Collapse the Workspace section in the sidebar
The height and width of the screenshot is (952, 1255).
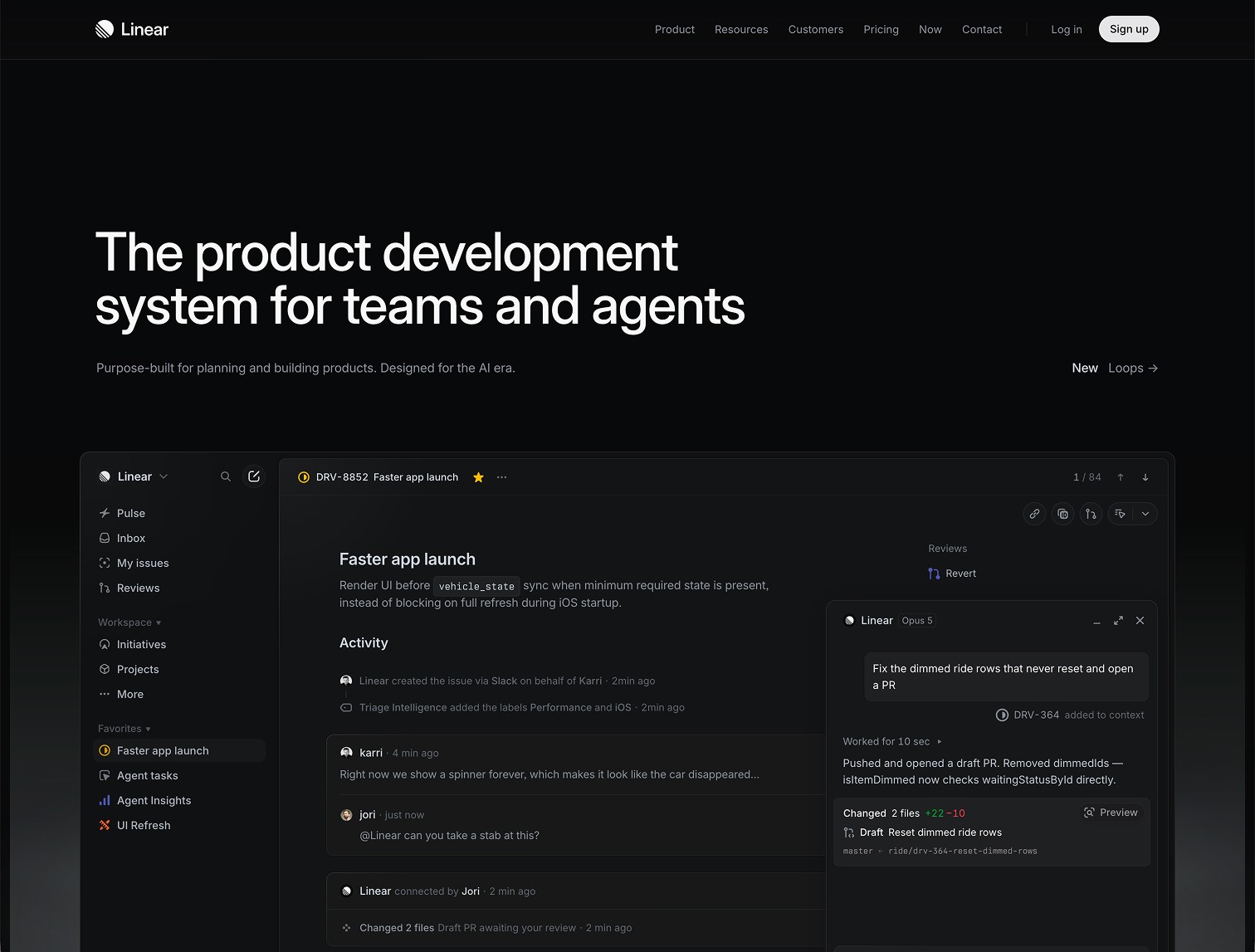(129, 622)
